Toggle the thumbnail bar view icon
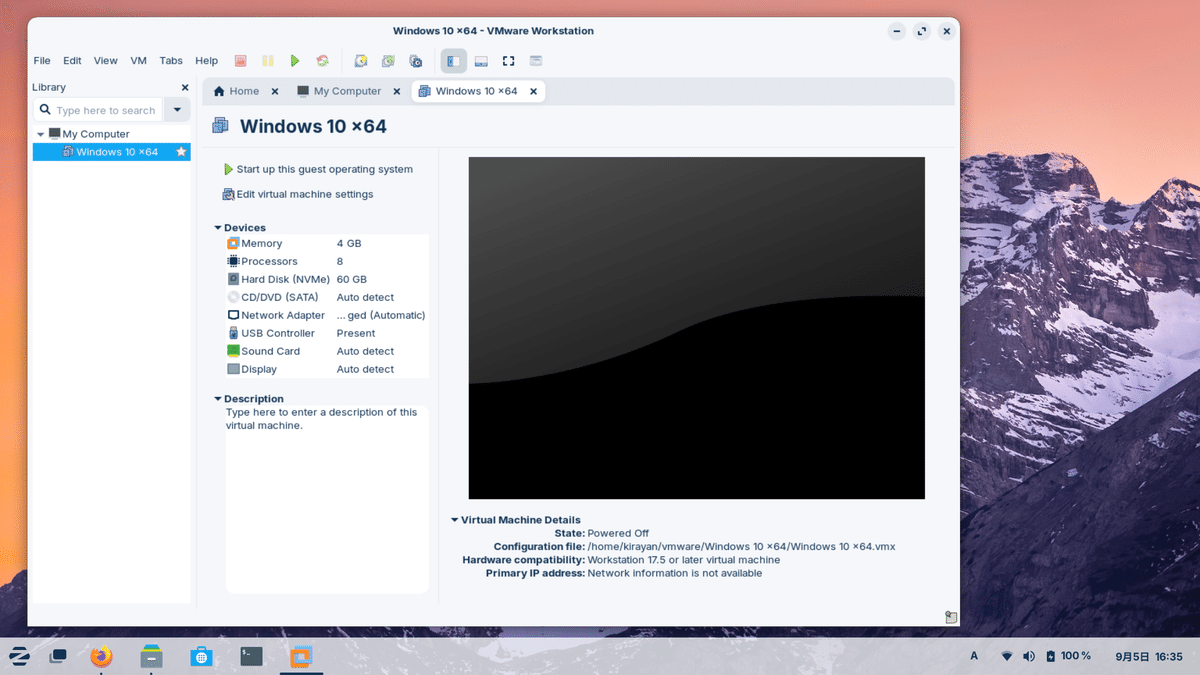The image size is (1200, 675). (x=481, y=61)
